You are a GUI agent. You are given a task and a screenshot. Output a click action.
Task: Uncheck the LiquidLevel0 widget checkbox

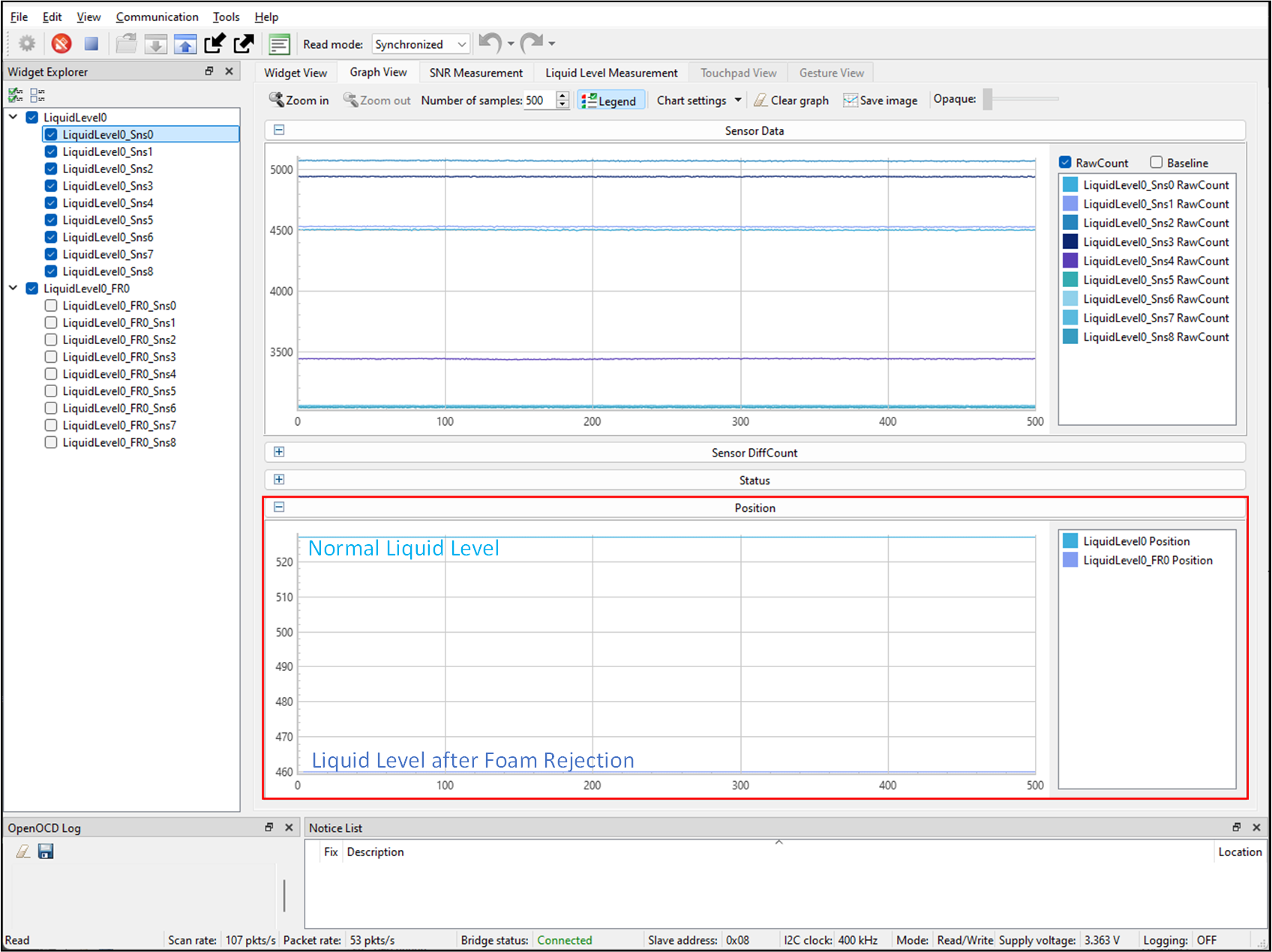click(32, 118)
